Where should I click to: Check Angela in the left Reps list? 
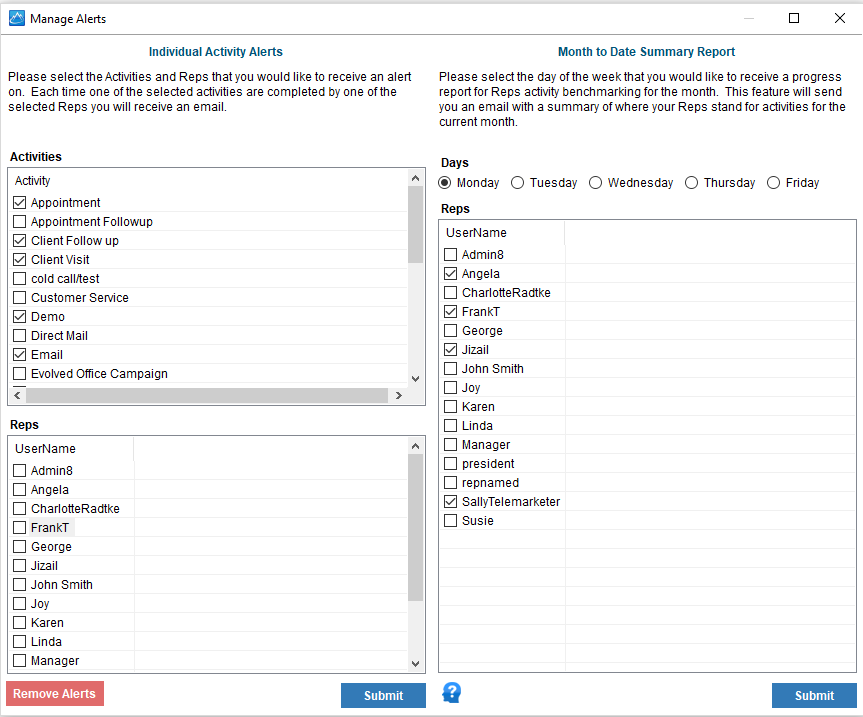pos(20,490)
